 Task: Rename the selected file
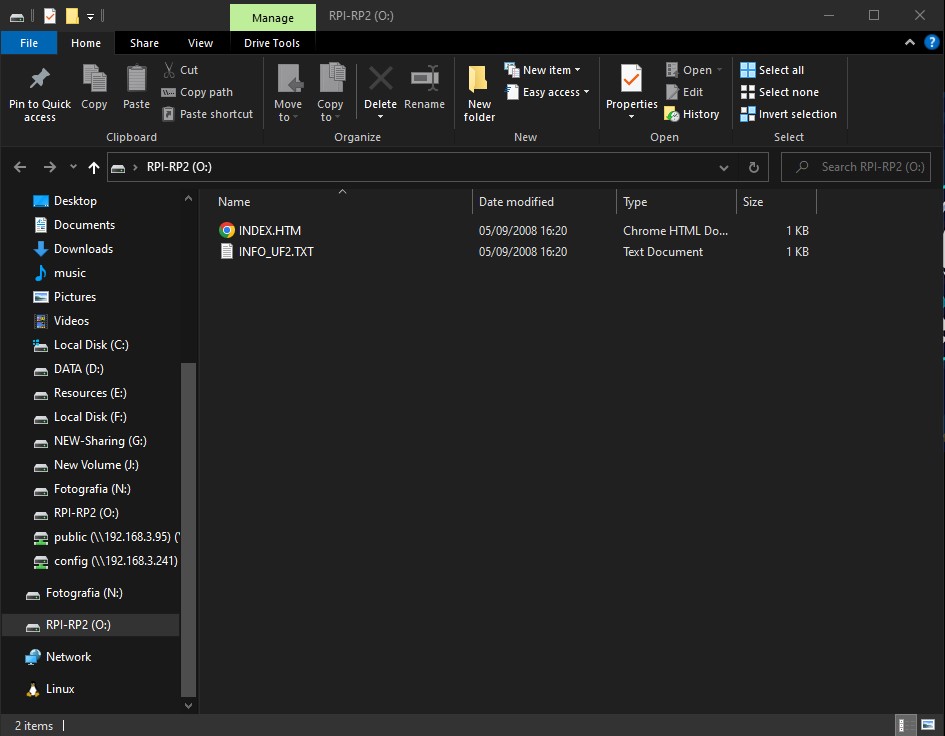[424, 88]
